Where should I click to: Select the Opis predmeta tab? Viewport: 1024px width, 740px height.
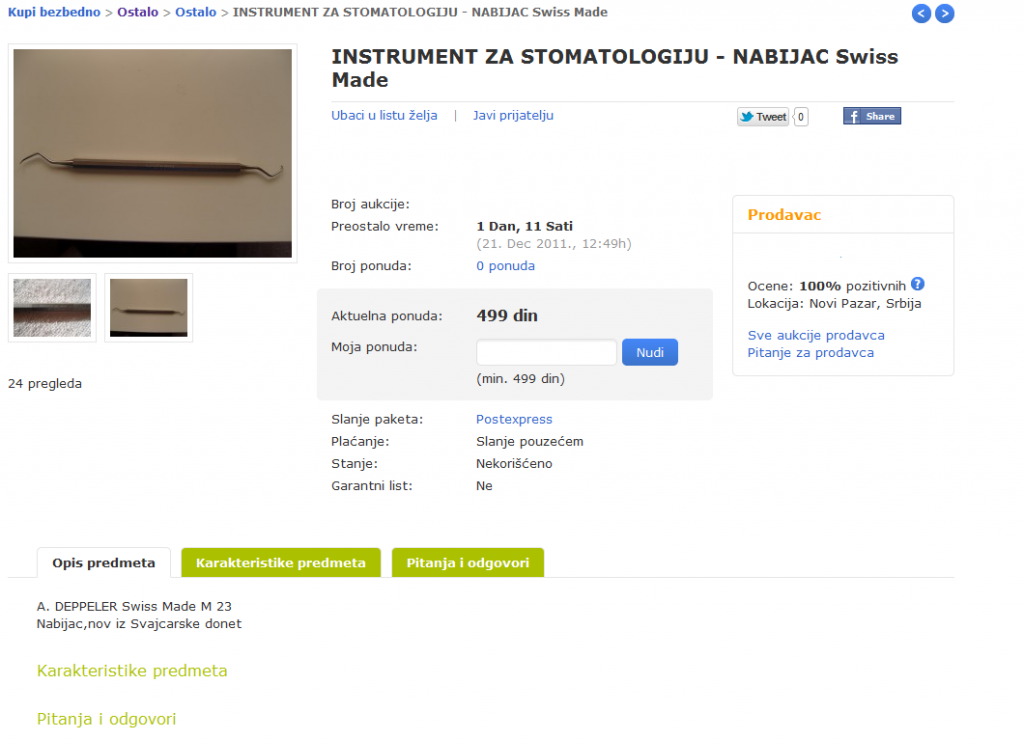tap(104, 562)
